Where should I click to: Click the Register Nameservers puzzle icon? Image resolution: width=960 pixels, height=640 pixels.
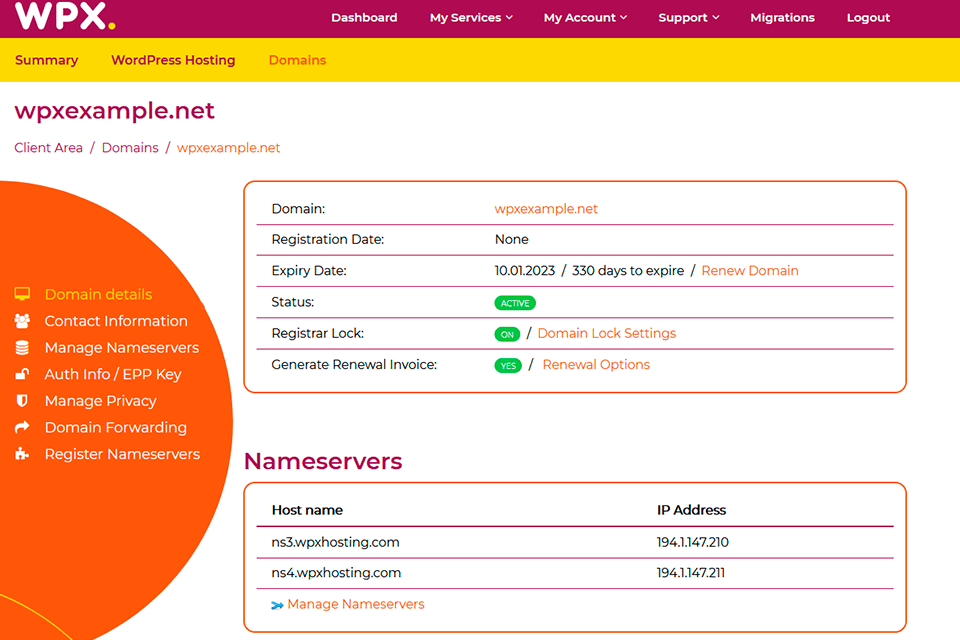(22, 454)
